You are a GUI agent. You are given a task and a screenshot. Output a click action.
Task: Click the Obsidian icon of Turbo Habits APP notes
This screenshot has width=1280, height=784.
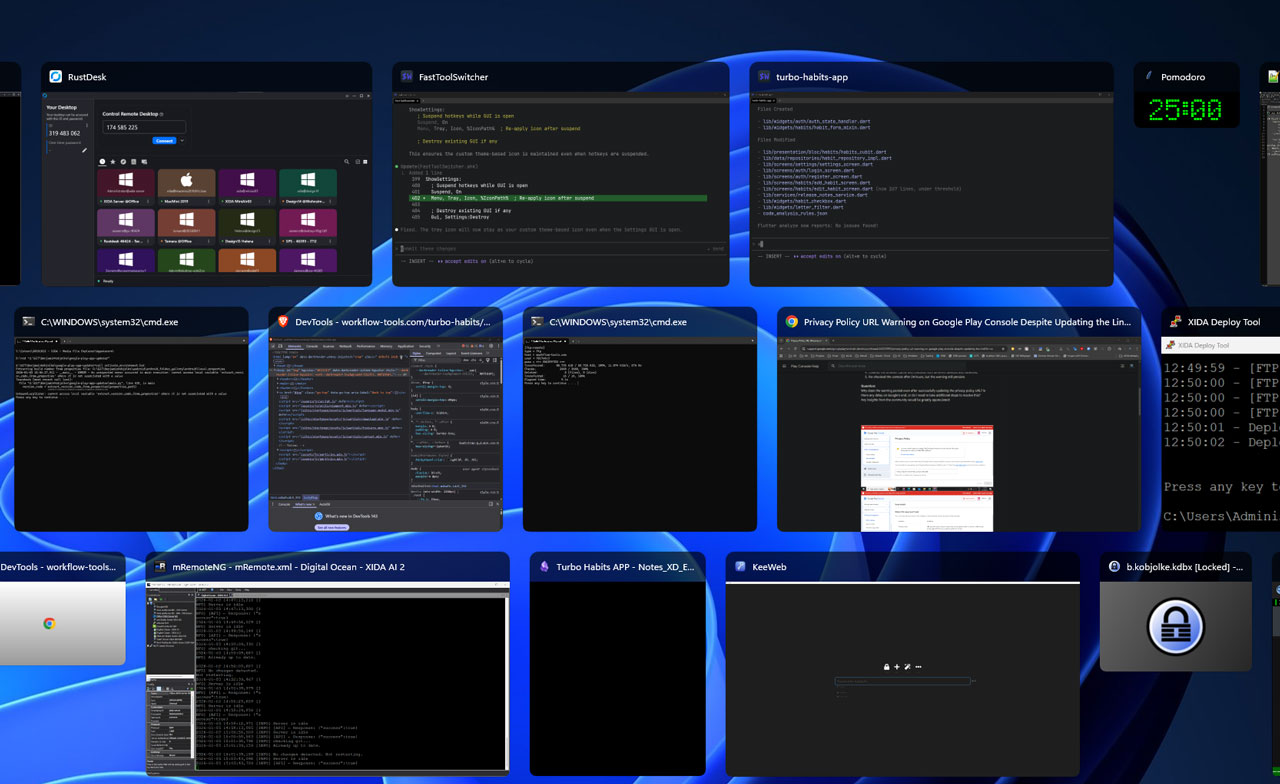(544, 567)
